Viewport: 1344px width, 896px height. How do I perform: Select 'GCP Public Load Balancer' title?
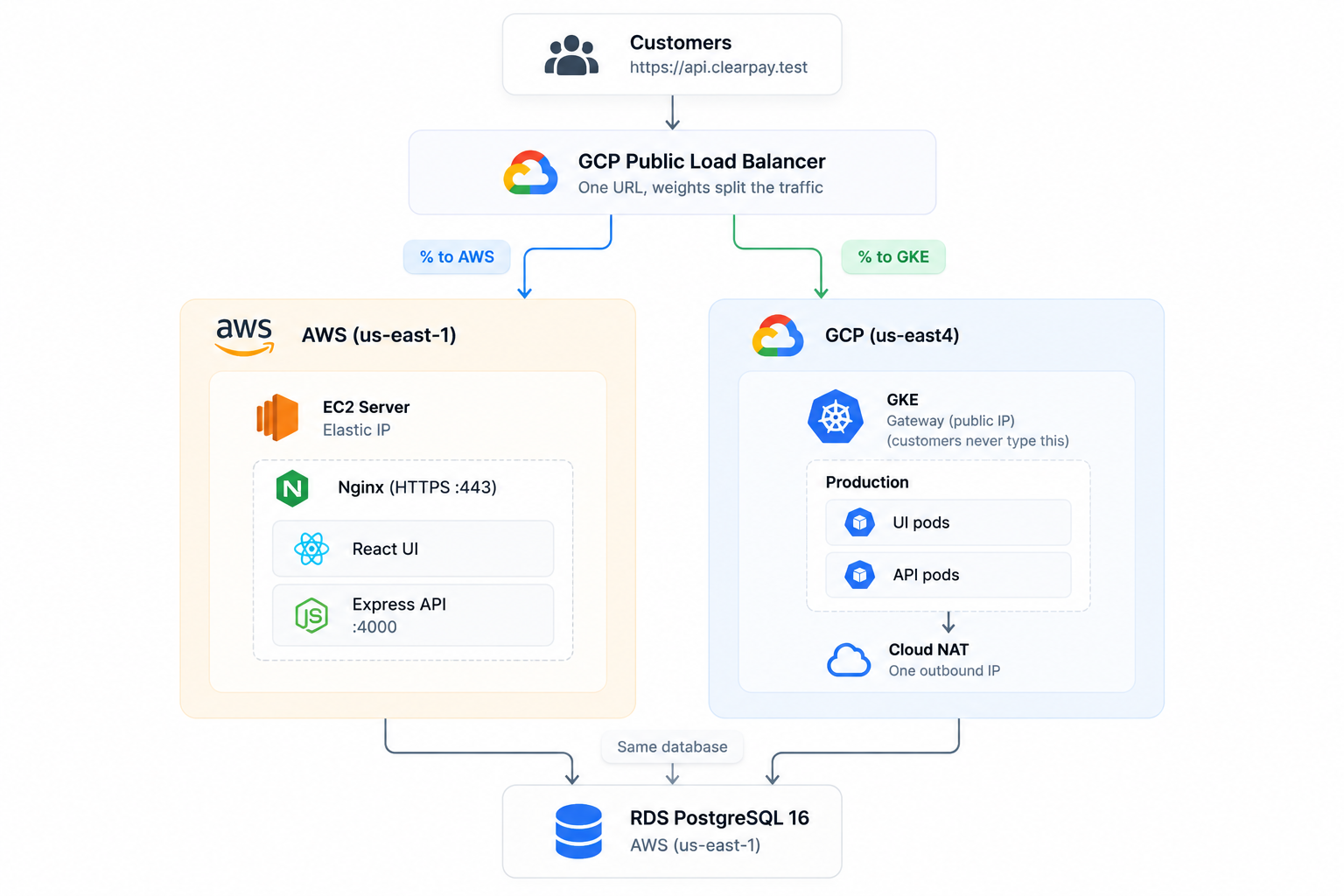(x=702, y=161)
